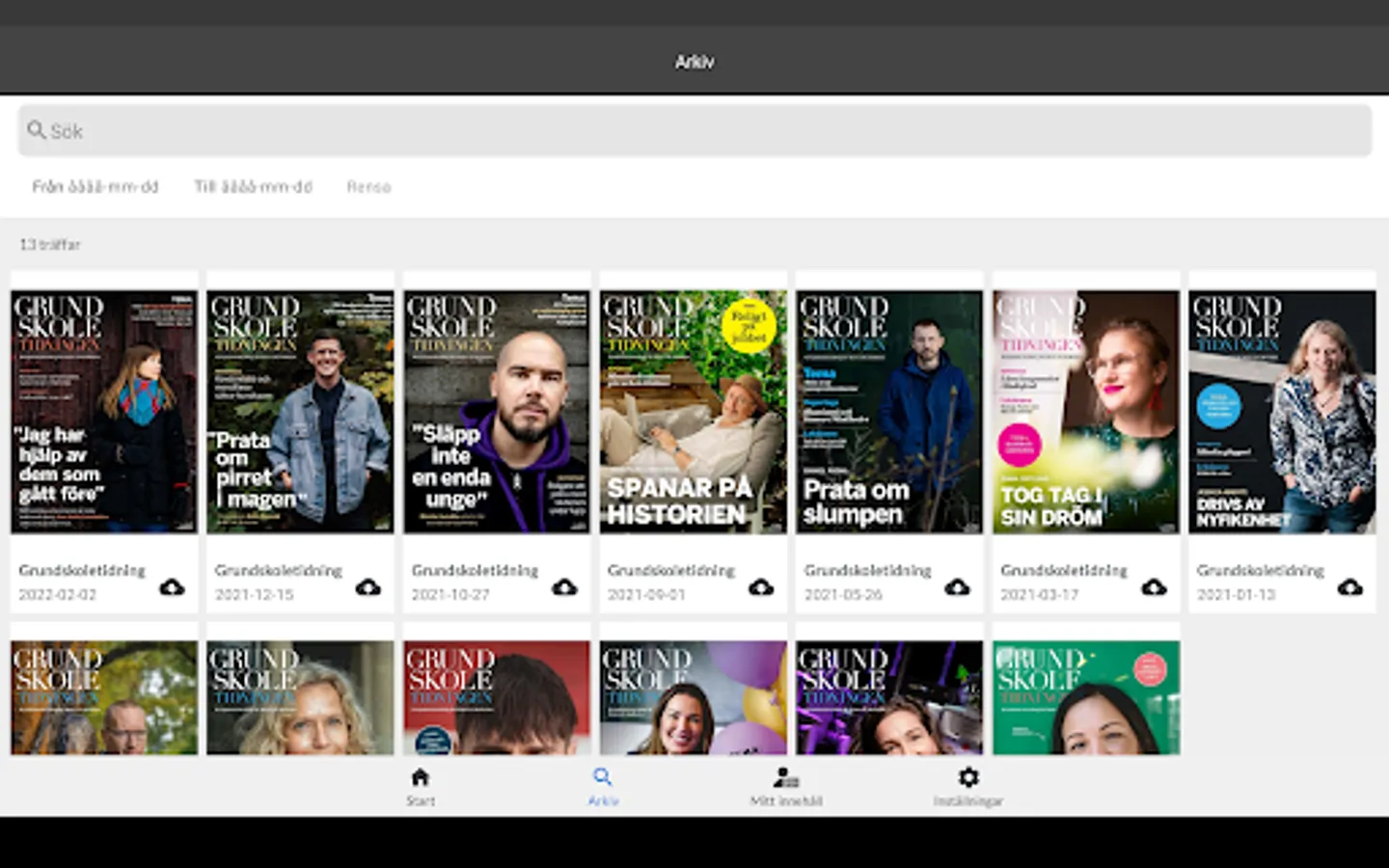
Task: Open second-row cover with balloons
Action: tap(694, 698)
